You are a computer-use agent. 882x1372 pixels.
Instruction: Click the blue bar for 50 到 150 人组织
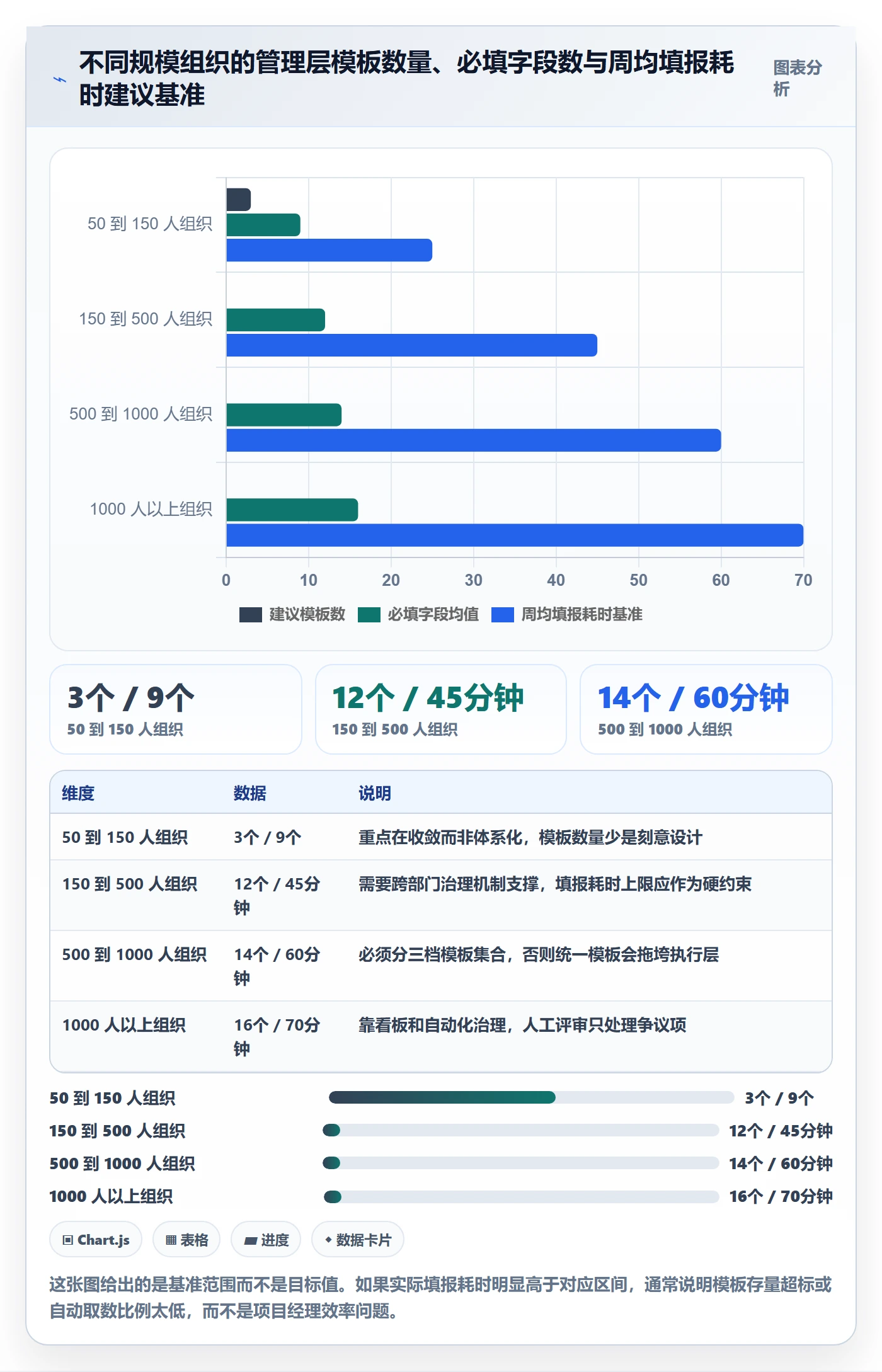(329, 250)
